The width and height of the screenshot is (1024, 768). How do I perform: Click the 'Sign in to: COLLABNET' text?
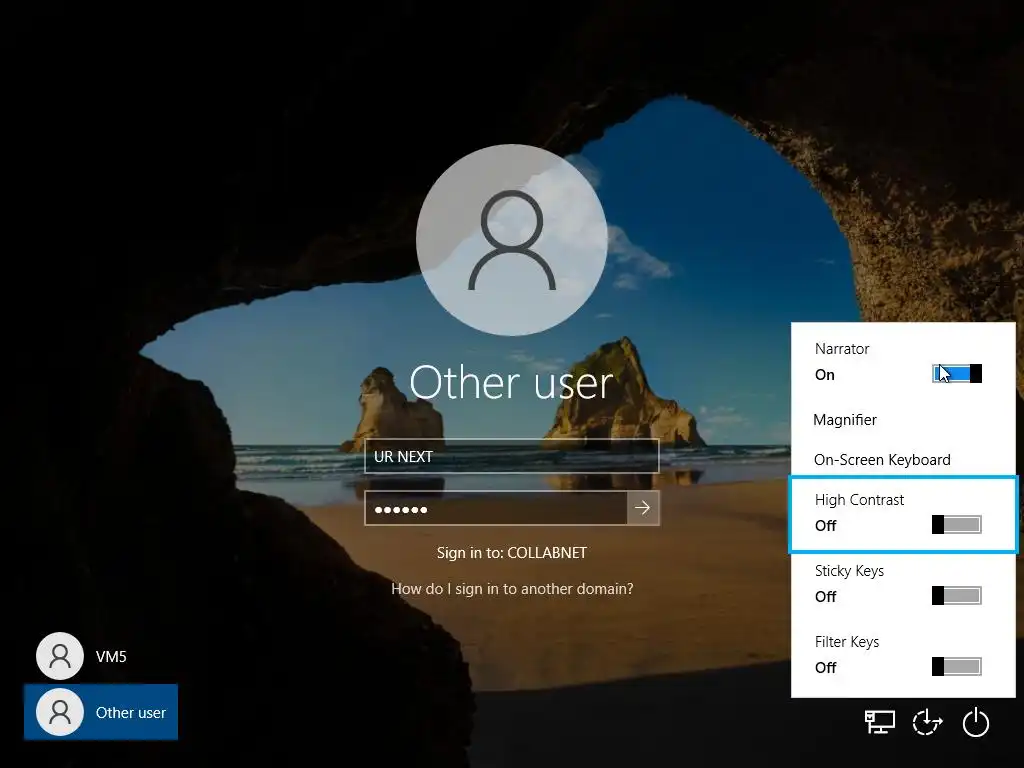(512, 552)
